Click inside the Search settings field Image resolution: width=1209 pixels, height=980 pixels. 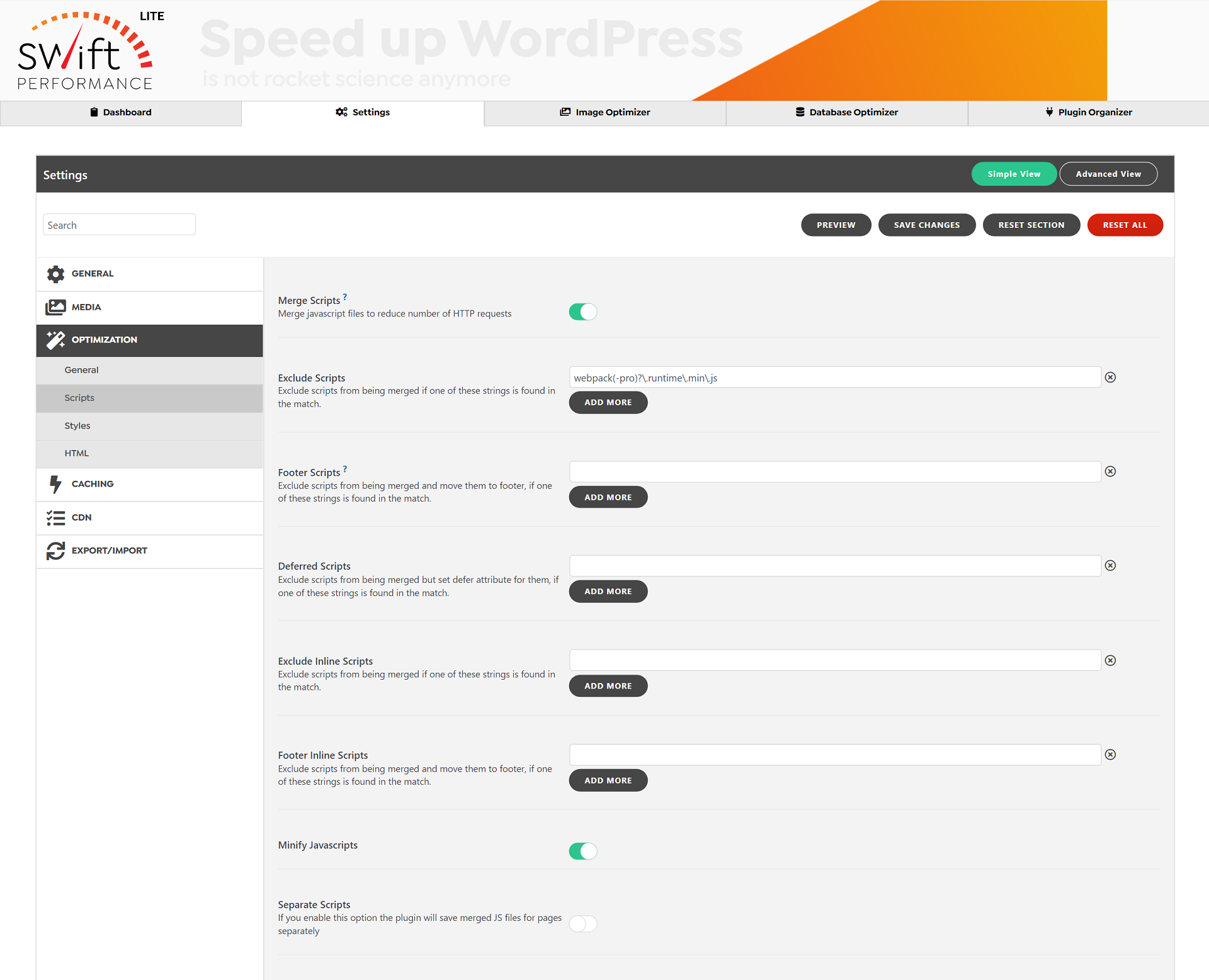click(x=119, y=224)
